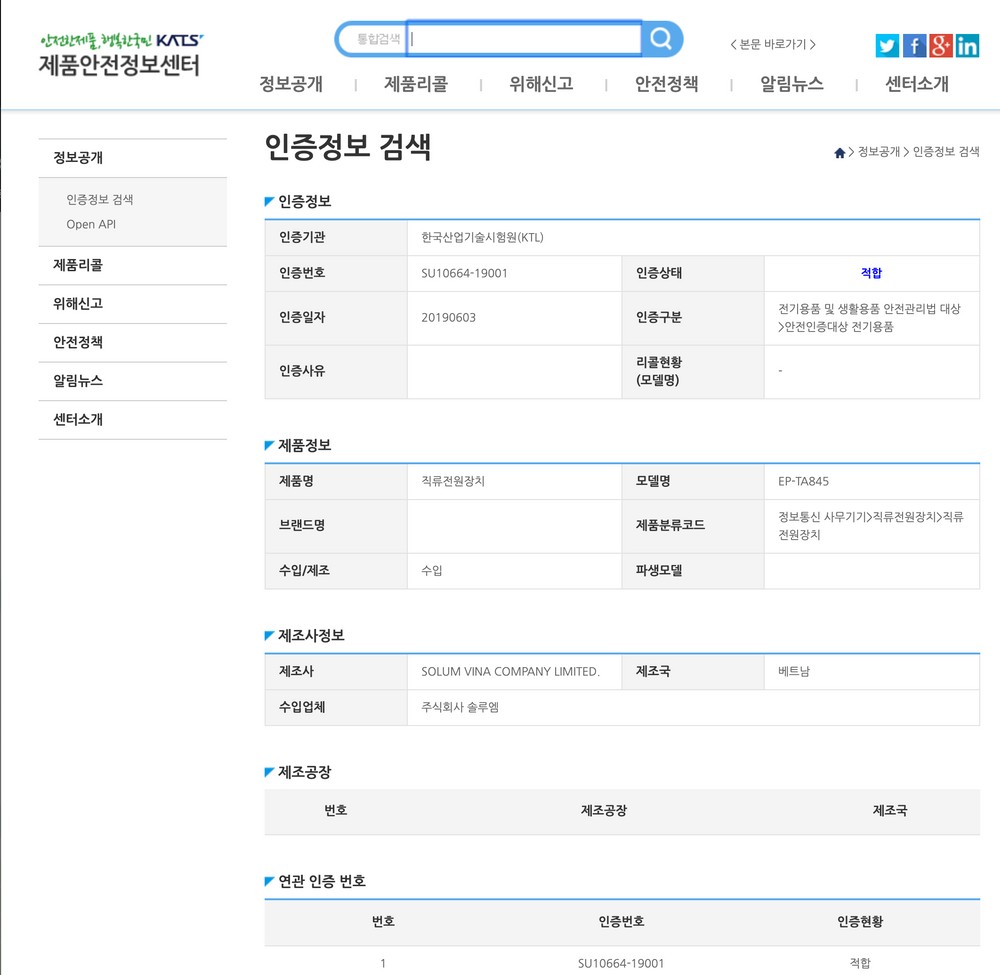The width and height of the screenshot is (1000, 975).
Task: Open the 센터소개 top menu
Action: tap(916, 84)
